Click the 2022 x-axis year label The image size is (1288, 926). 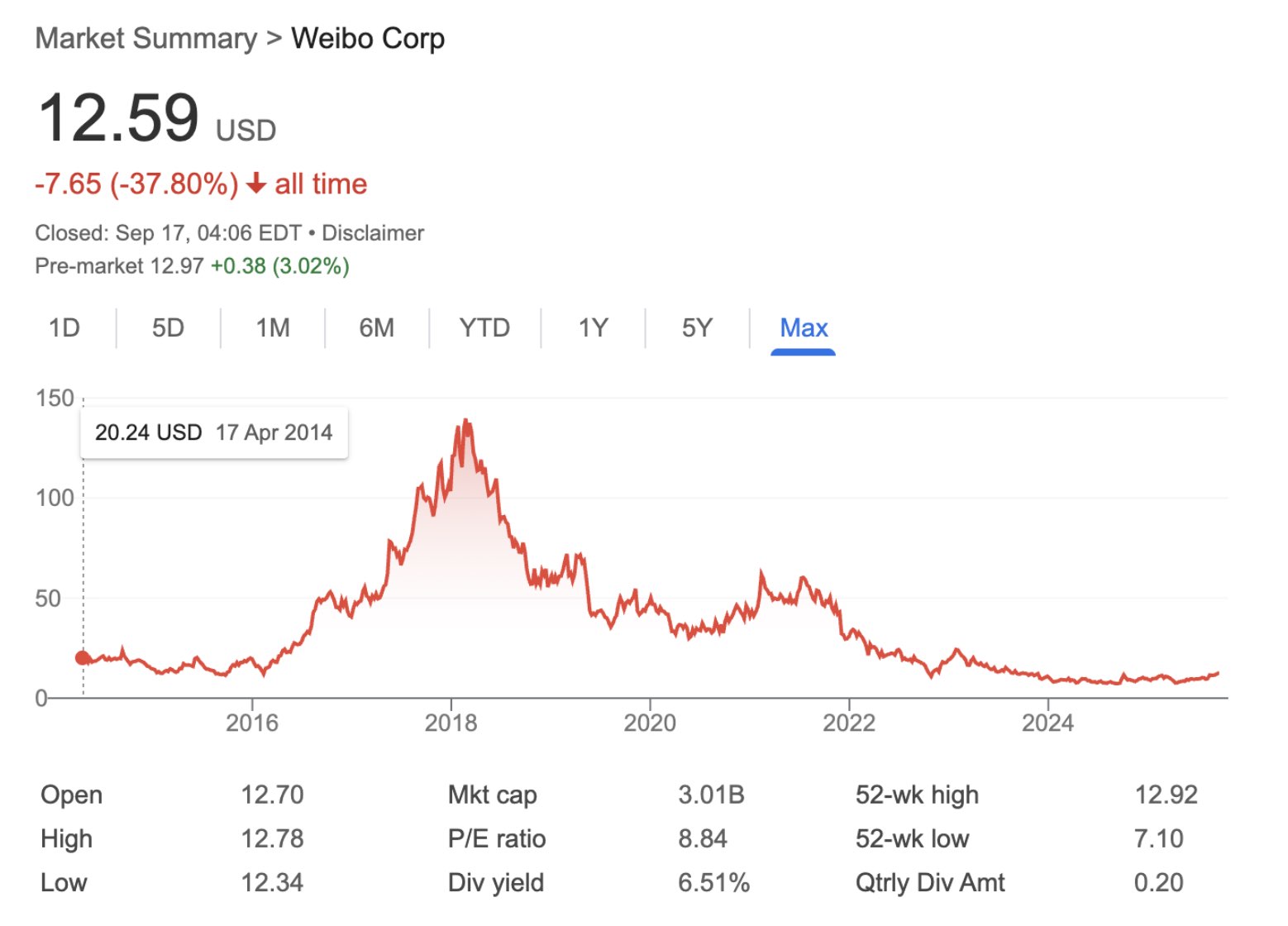tap(848, 723)
